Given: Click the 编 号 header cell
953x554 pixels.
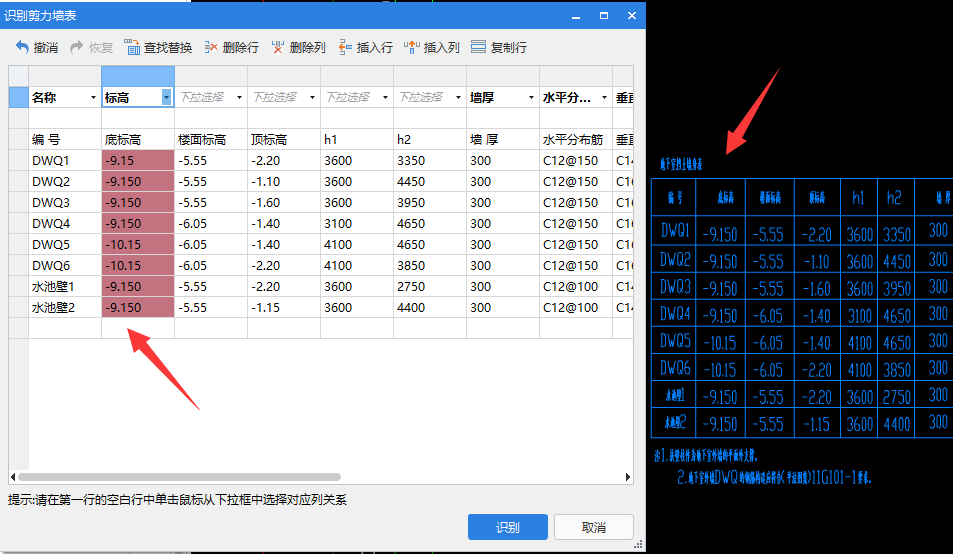Looking at the screenshot, I should (65, 140).
